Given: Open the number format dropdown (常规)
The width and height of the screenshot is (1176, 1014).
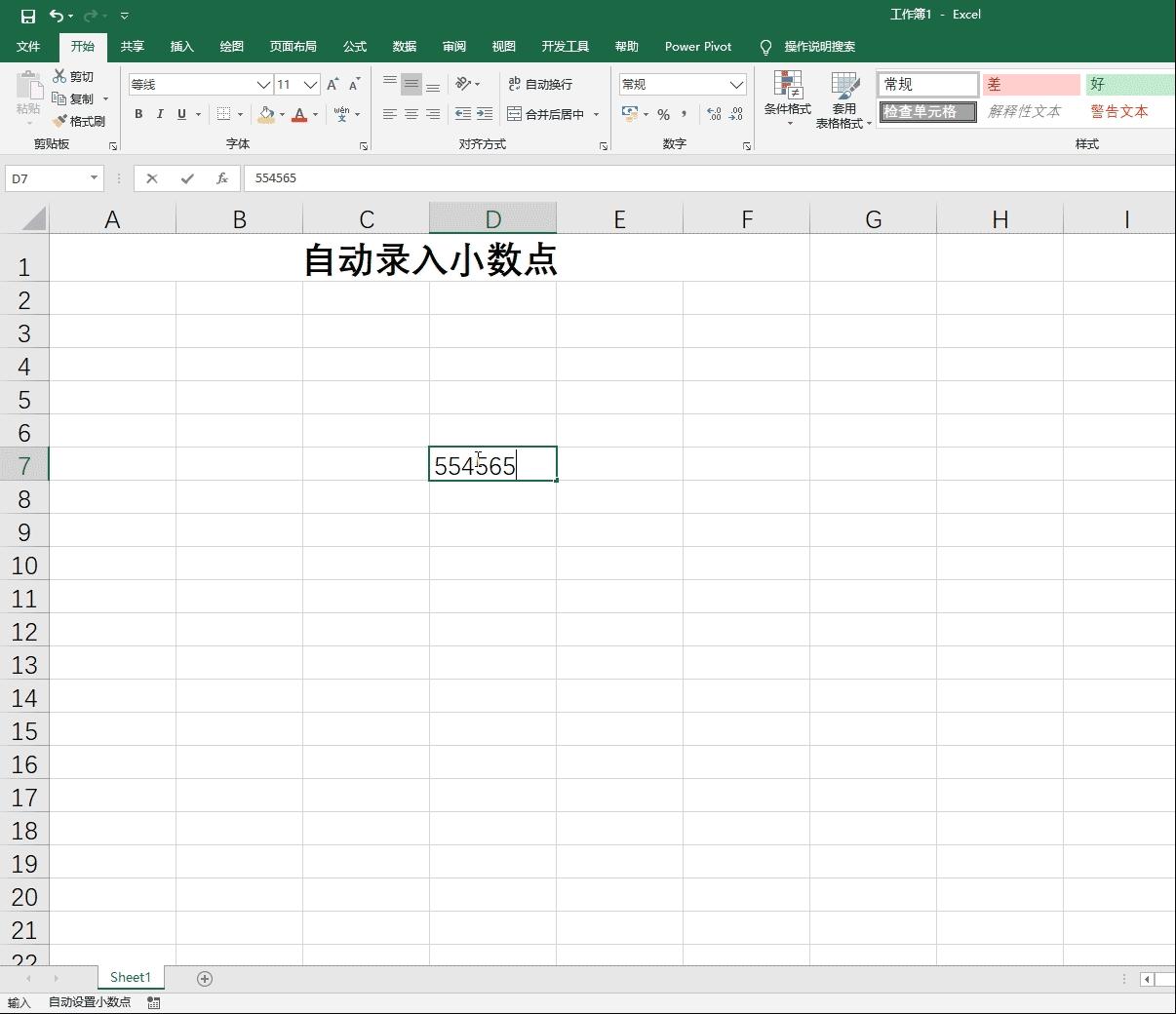Looking at the screenshot, I should [736, 85].
